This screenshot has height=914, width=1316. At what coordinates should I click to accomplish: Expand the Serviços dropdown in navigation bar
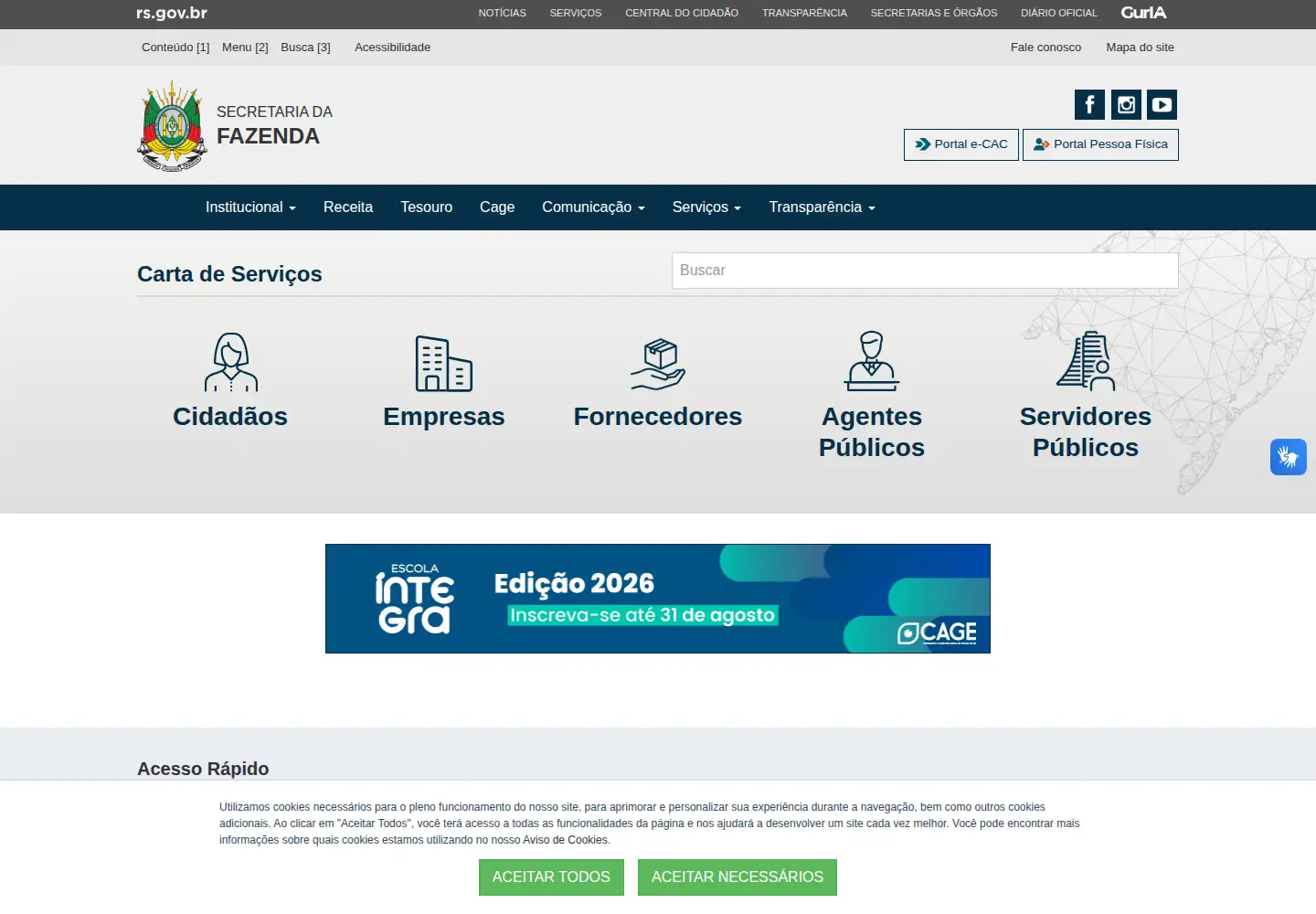click(x=706, y=207)
